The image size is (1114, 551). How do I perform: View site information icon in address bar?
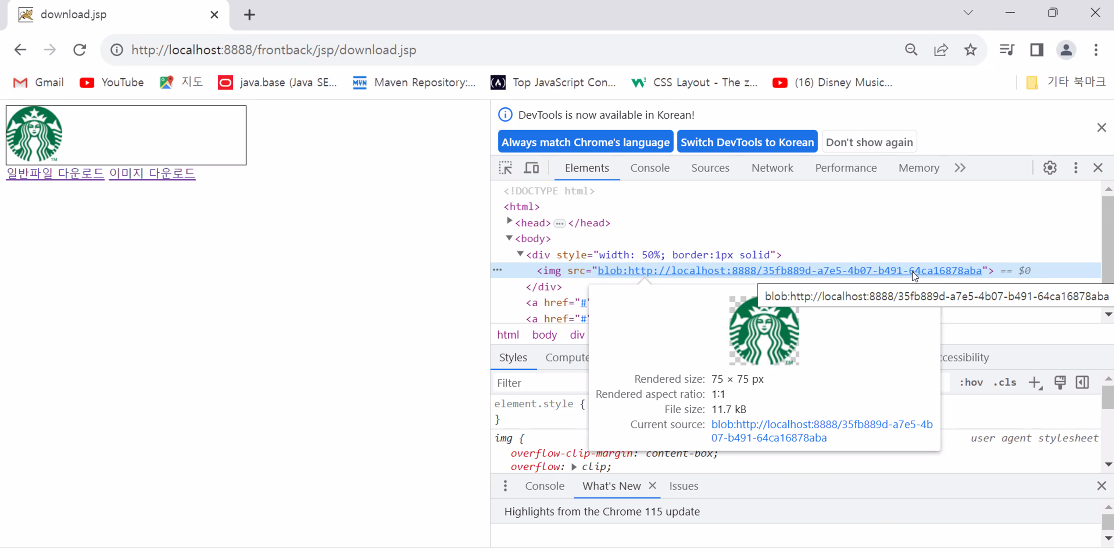[117, 50]
